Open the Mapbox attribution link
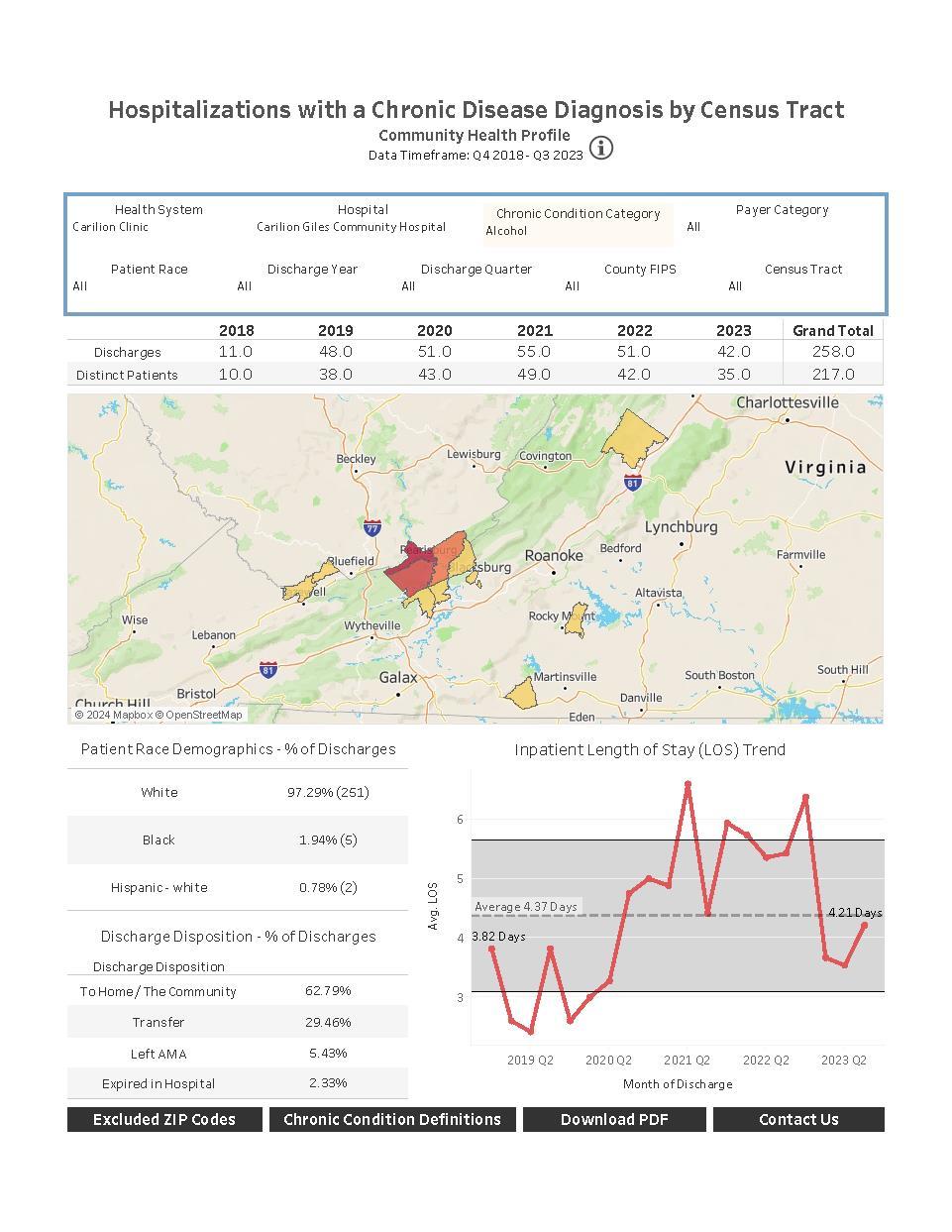The width and height of the screenshot is (952, 1232). tap(113, 715)
